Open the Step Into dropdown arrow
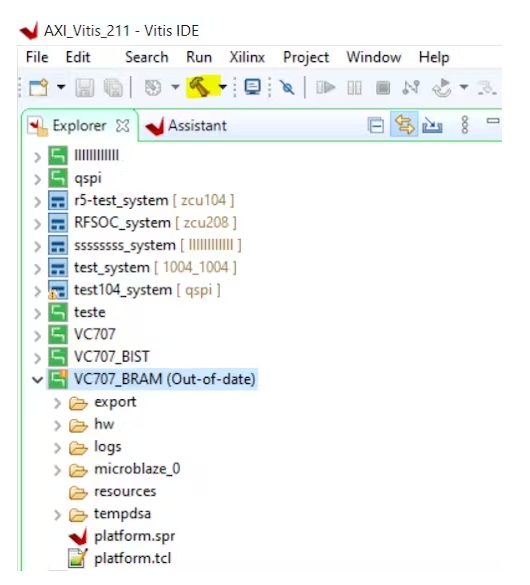The width and height of the screenshot is (530, 585). click(x=464, y=87)
